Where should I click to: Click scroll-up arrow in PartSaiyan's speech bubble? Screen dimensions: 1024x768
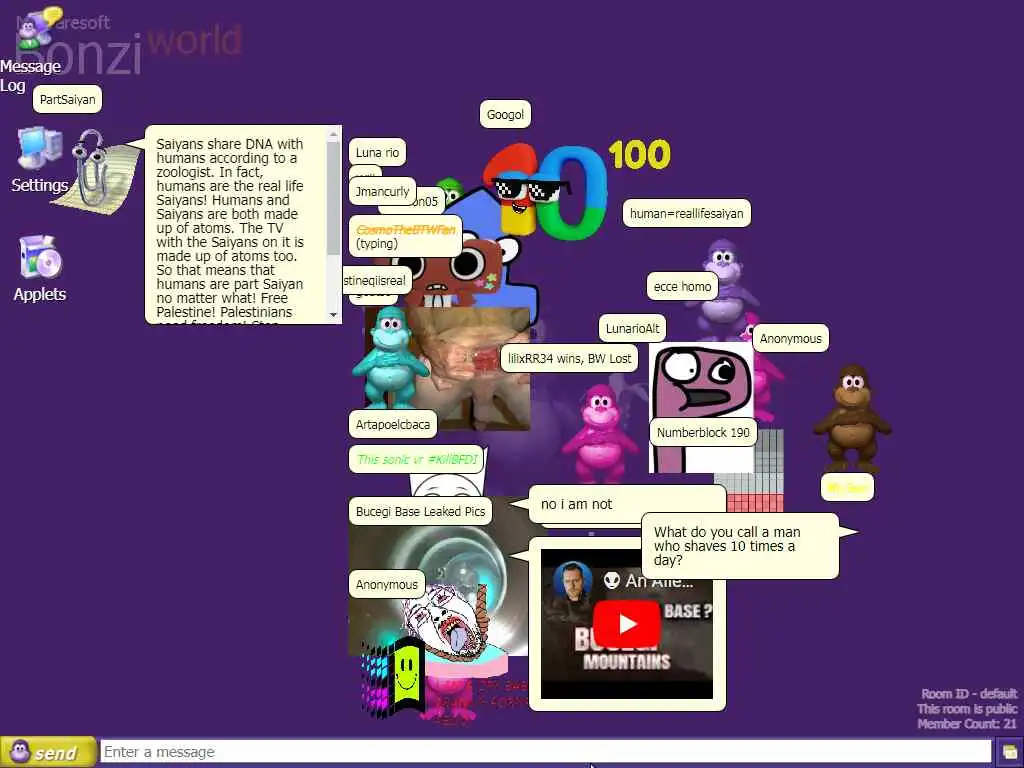(x=334, y=133)
